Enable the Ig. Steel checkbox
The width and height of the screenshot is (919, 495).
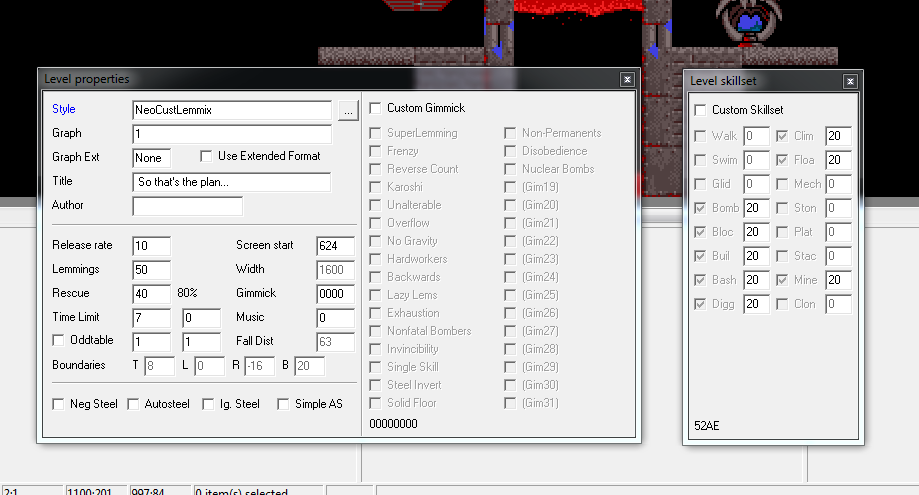coord(208,404)
